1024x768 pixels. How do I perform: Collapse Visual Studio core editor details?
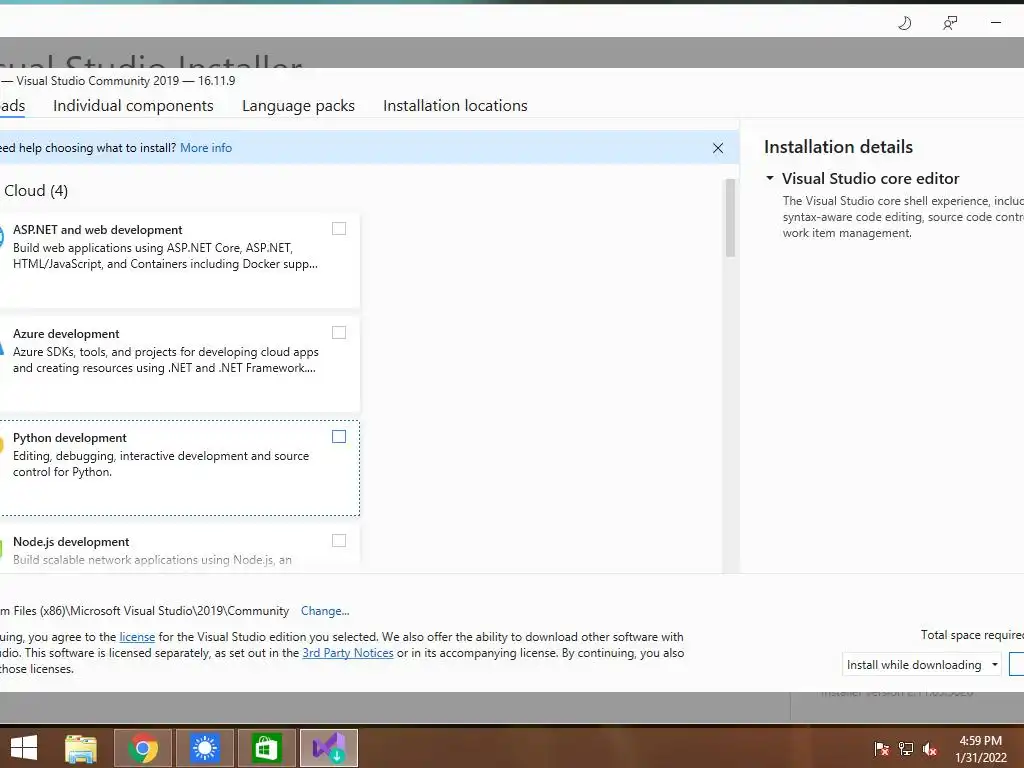click(770, 178)
